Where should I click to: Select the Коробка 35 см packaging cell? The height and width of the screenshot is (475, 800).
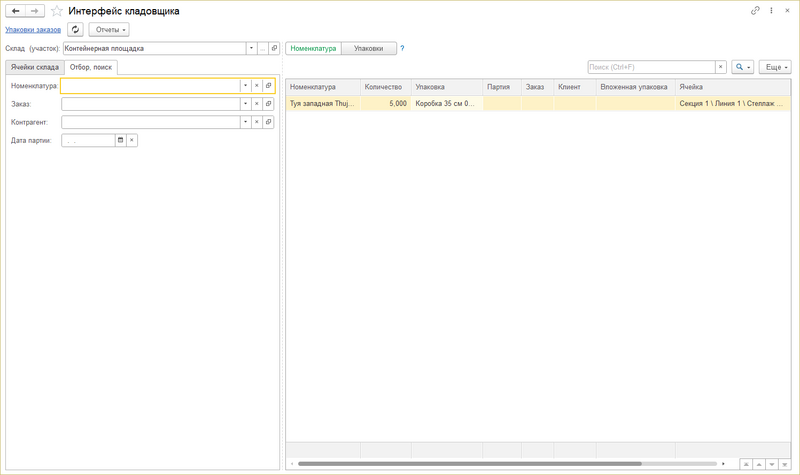(x=447, y=103)
